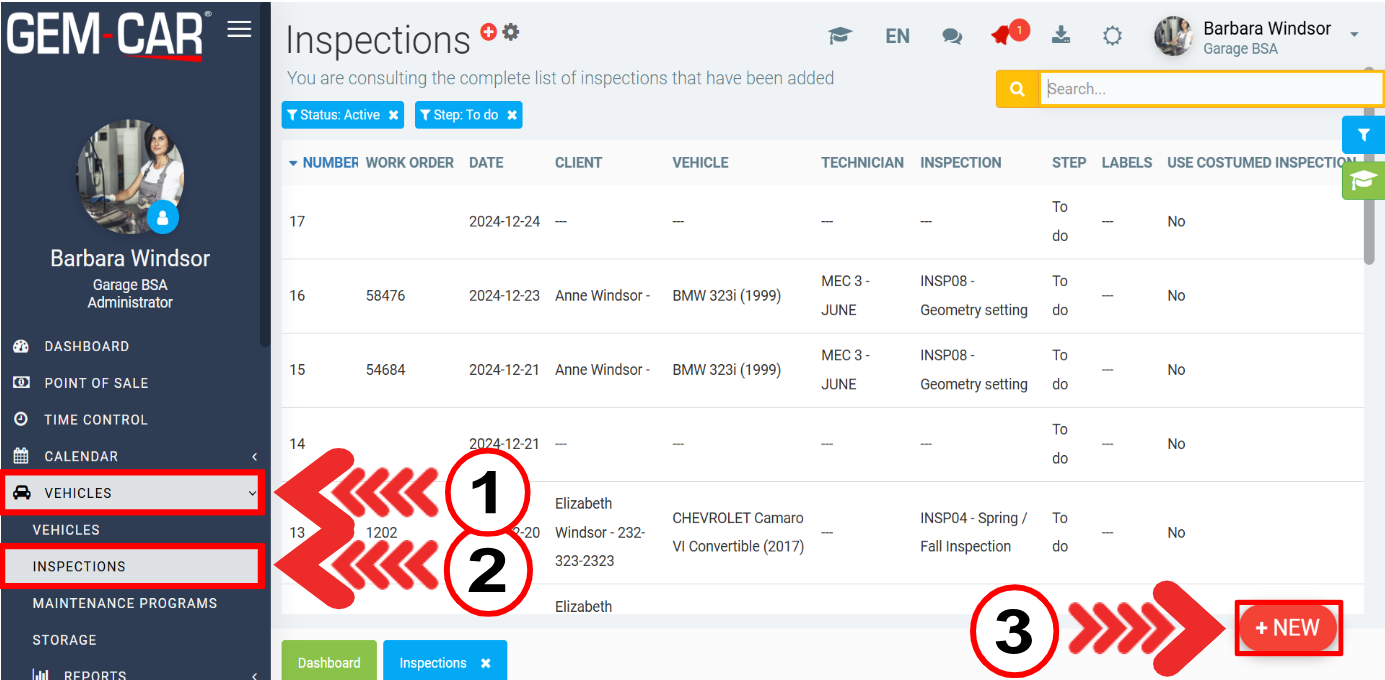The image size is (1385, 680).
Task: Open the gear settings icon beside Inspections title
Action: point(511,32)
